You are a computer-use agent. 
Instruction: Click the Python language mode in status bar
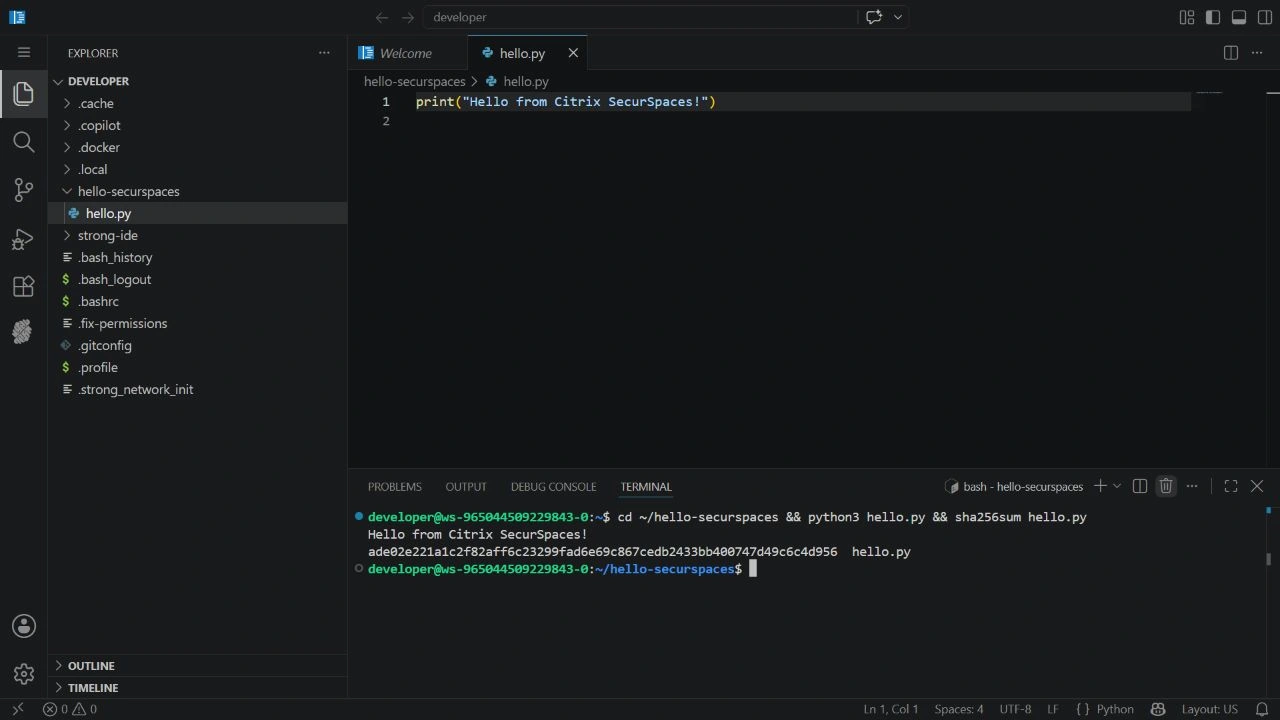[x=1115, y=709]
